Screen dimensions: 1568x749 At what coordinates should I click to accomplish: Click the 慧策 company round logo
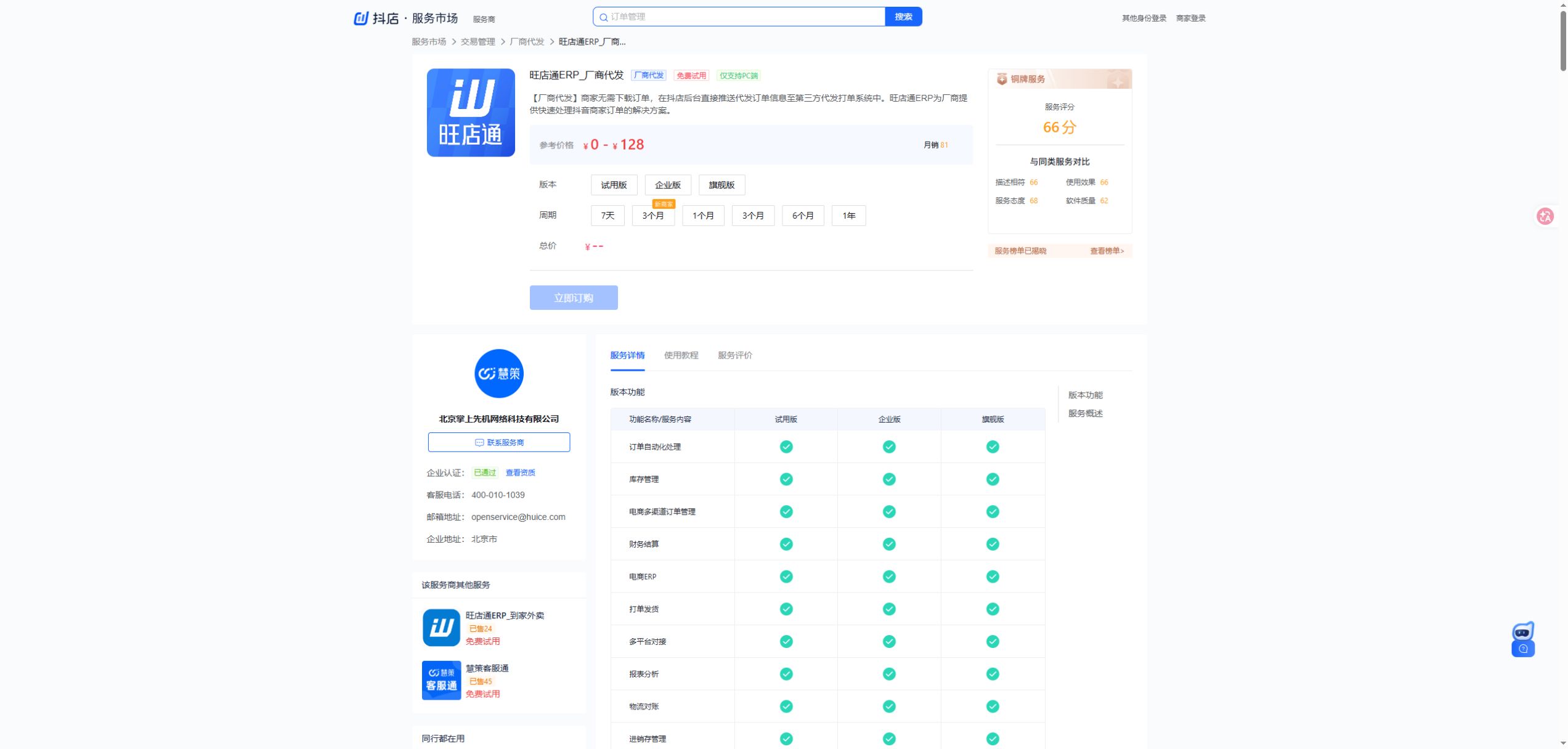[x=498, y=373]
